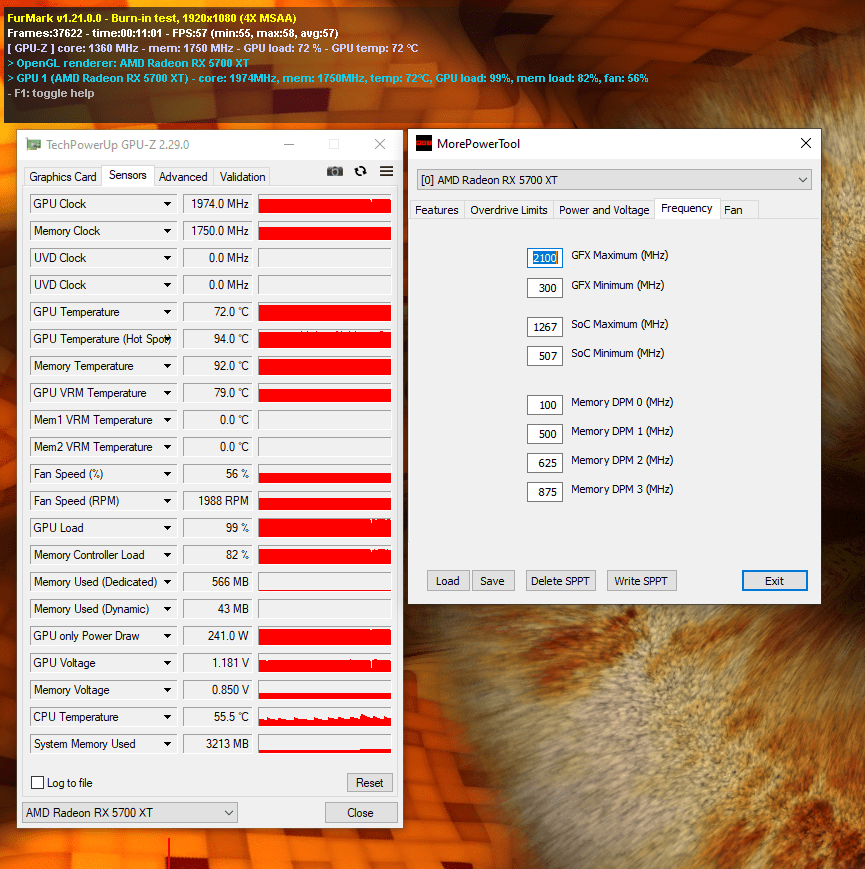Open the Overdrive Limits tab
The width and height of the screenshot is (865, 869).
[x=509, y=210]
